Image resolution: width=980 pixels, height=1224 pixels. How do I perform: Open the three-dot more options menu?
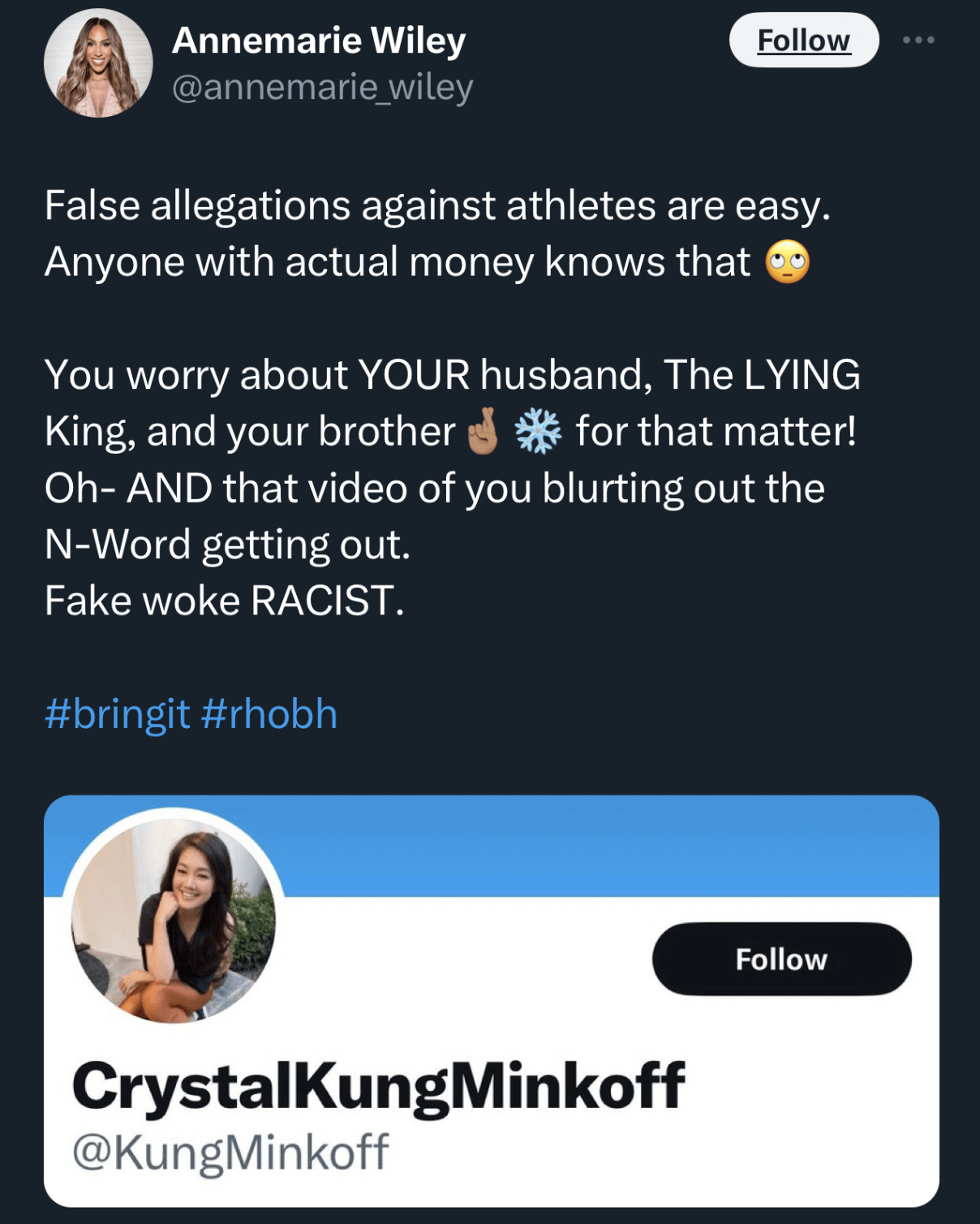(918, 40)
